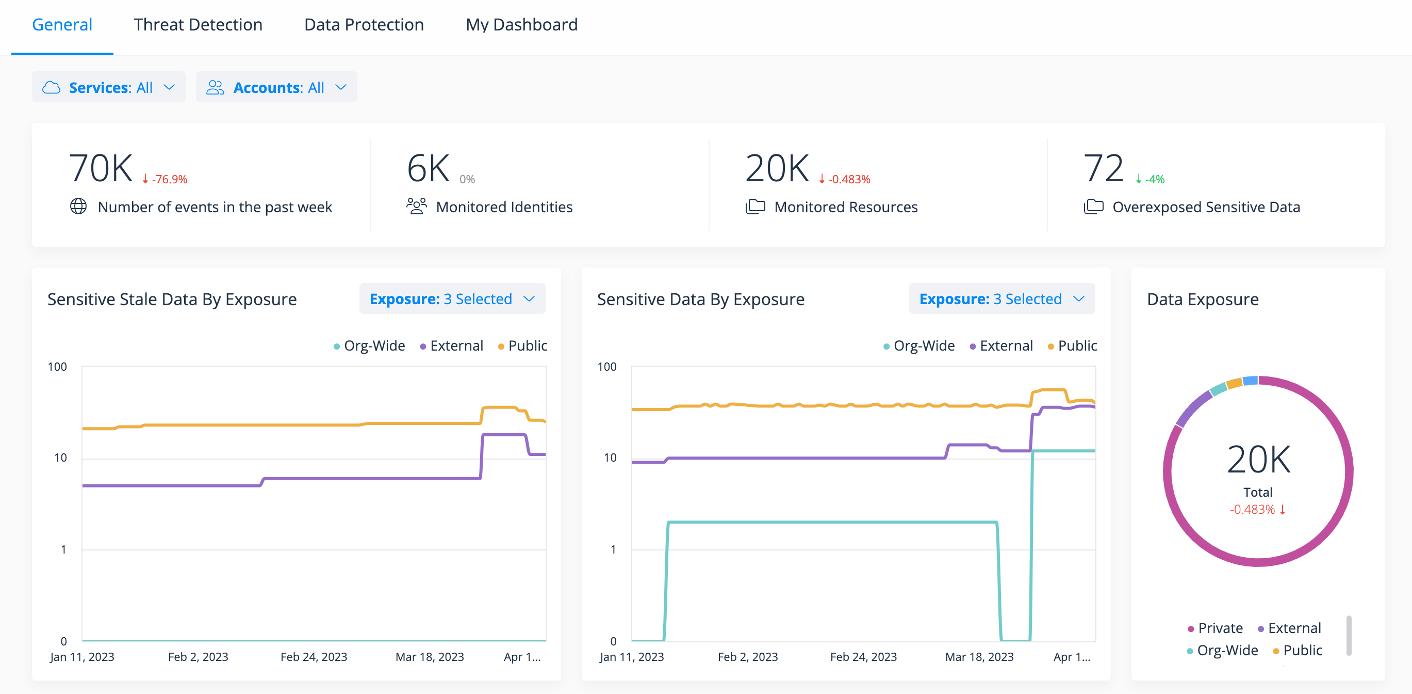Image resolution: width=1412 pixels, height=694 pixels.
Task: Click the cloud icon in Services filter
Action: (x=51, y=88)
